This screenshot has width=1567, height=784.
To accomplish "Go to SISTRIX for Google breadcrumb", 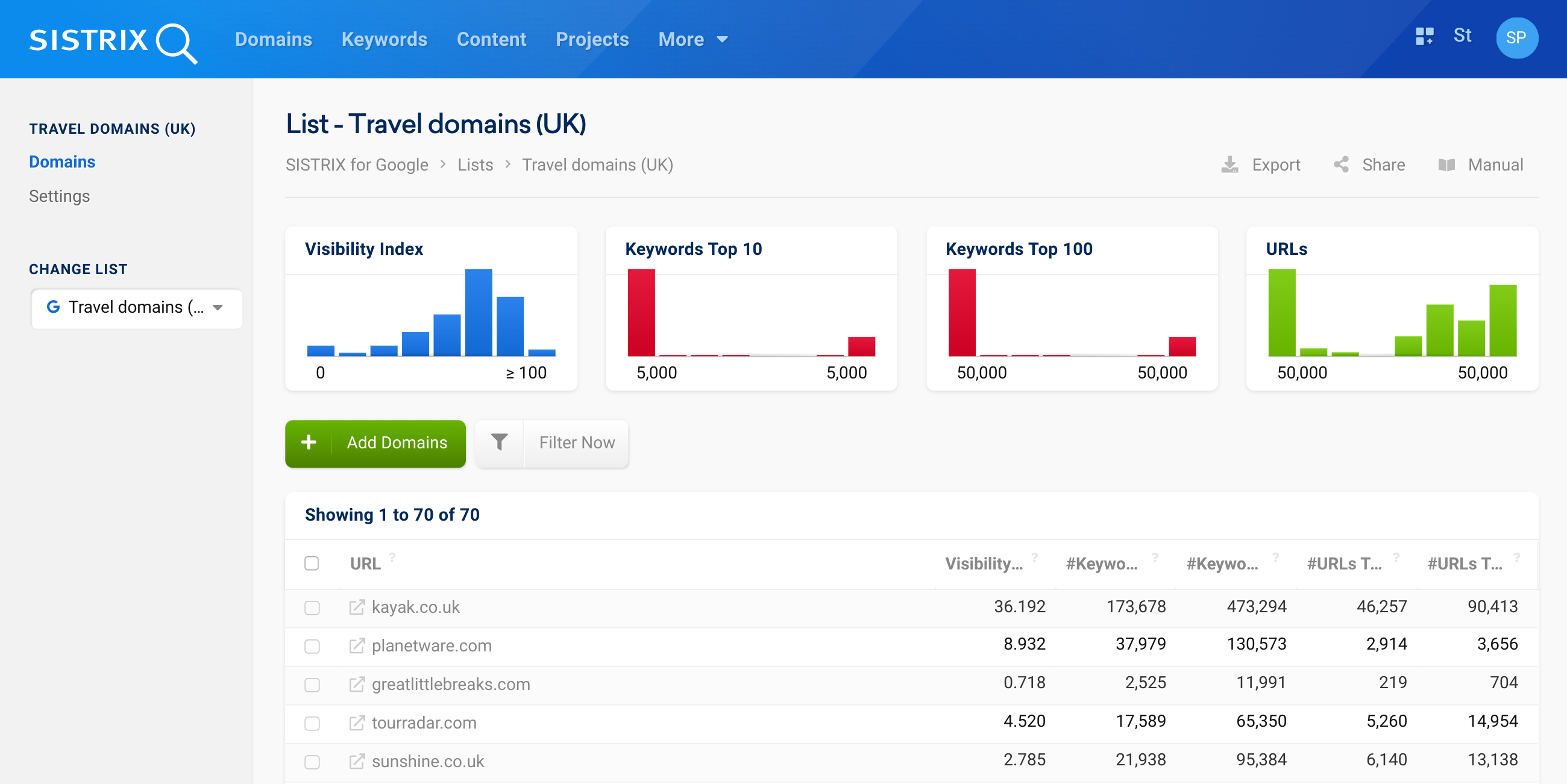I will pos(357,165).
